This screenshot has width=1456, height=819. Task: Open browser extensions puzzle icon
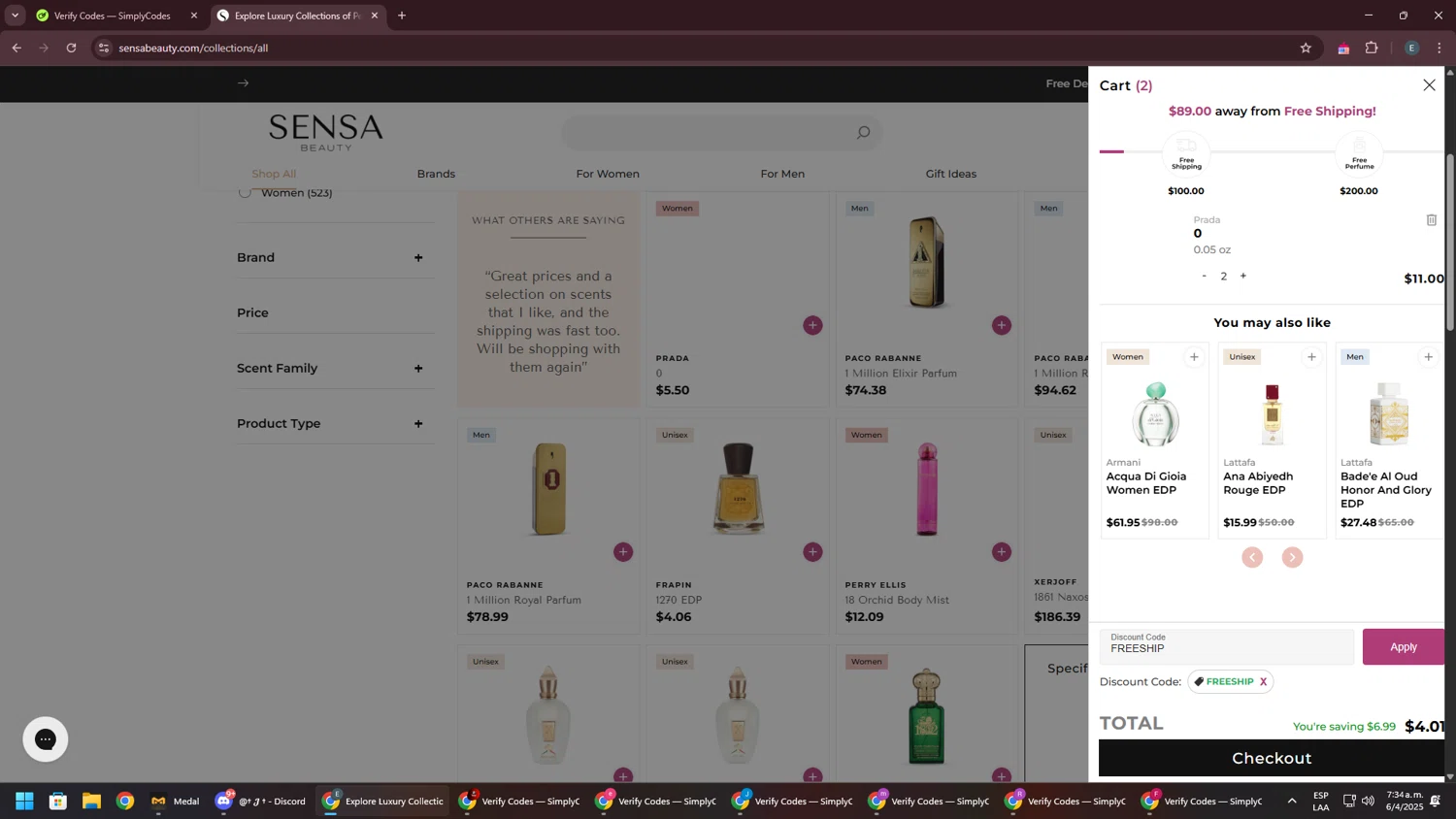1372,48
